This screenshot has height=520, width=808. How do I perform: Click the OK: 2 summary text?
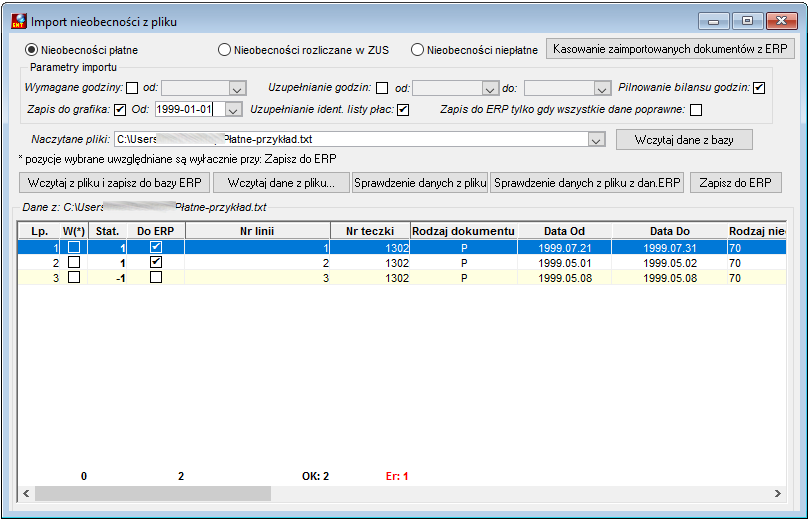click(x=315, y=476)
